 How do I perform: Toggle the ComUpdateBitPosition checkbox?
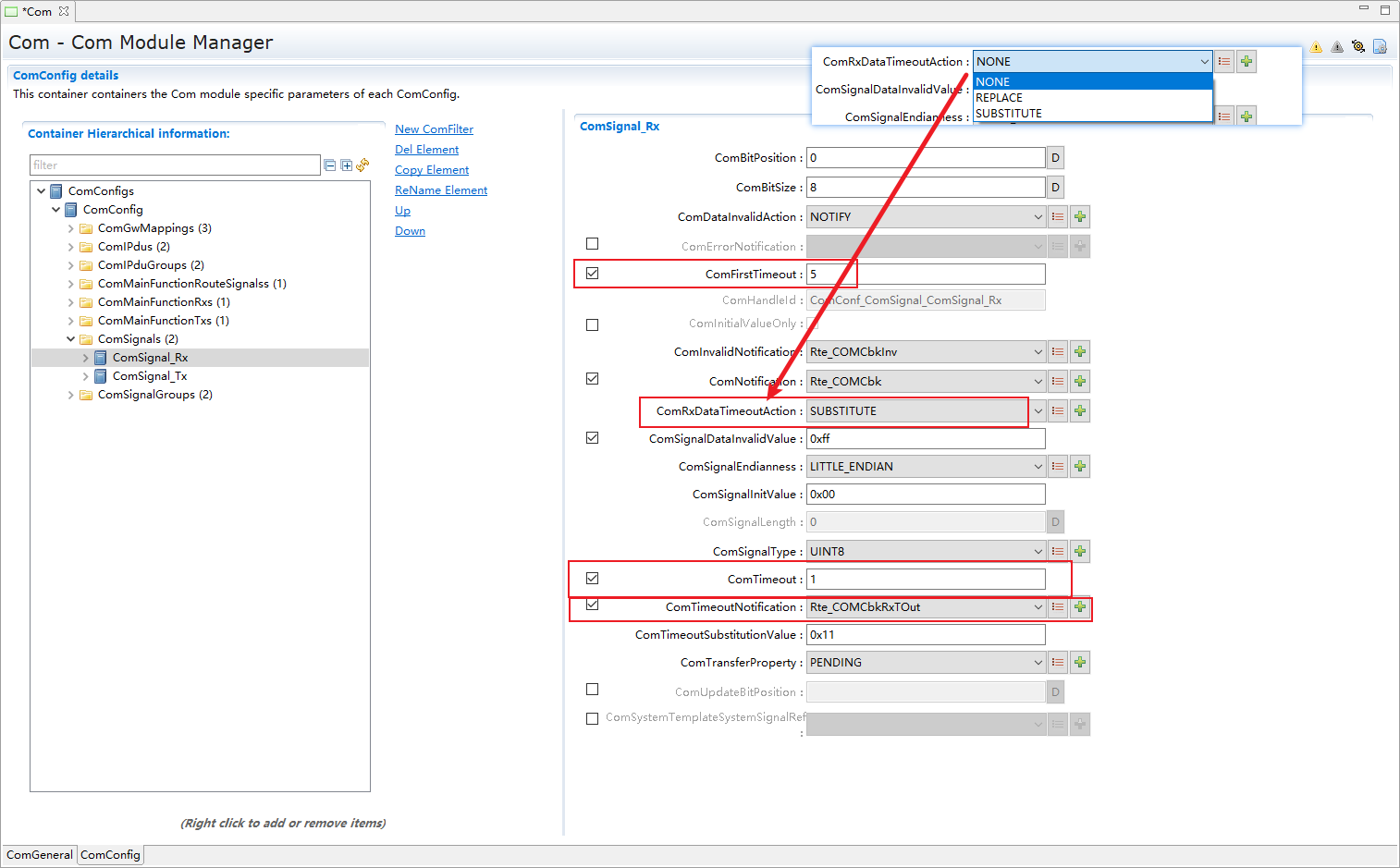593,690
